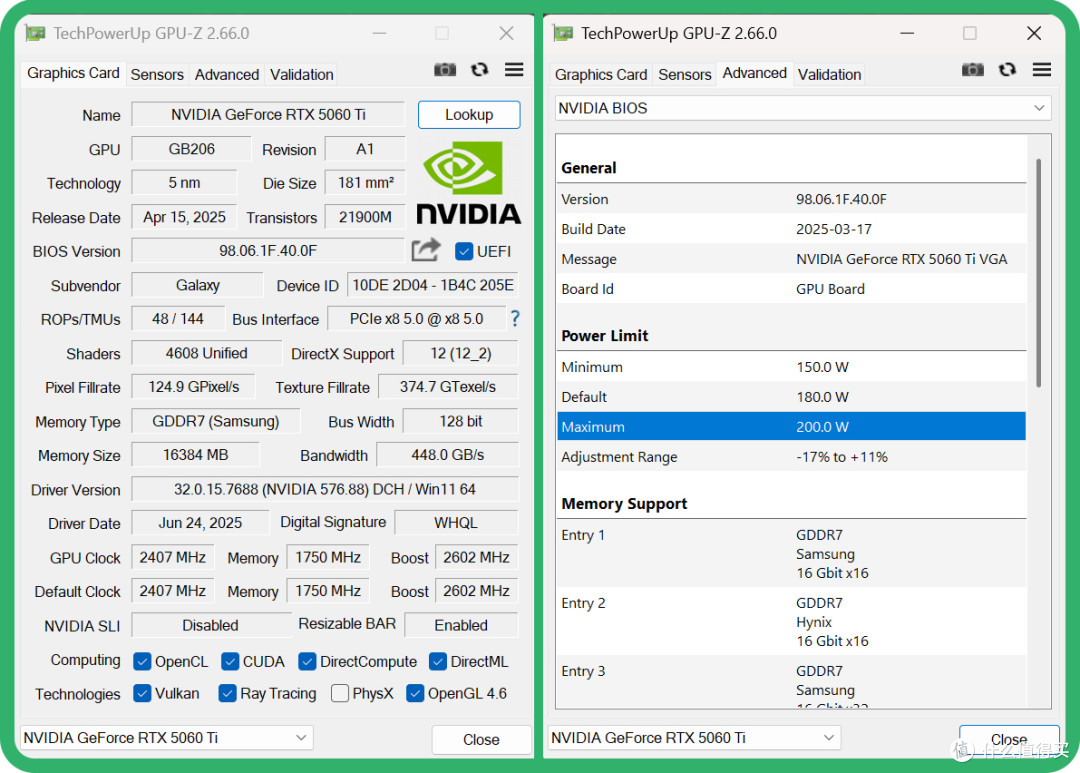Click the Bus Interface question mark icon

[x=515, y=318]
